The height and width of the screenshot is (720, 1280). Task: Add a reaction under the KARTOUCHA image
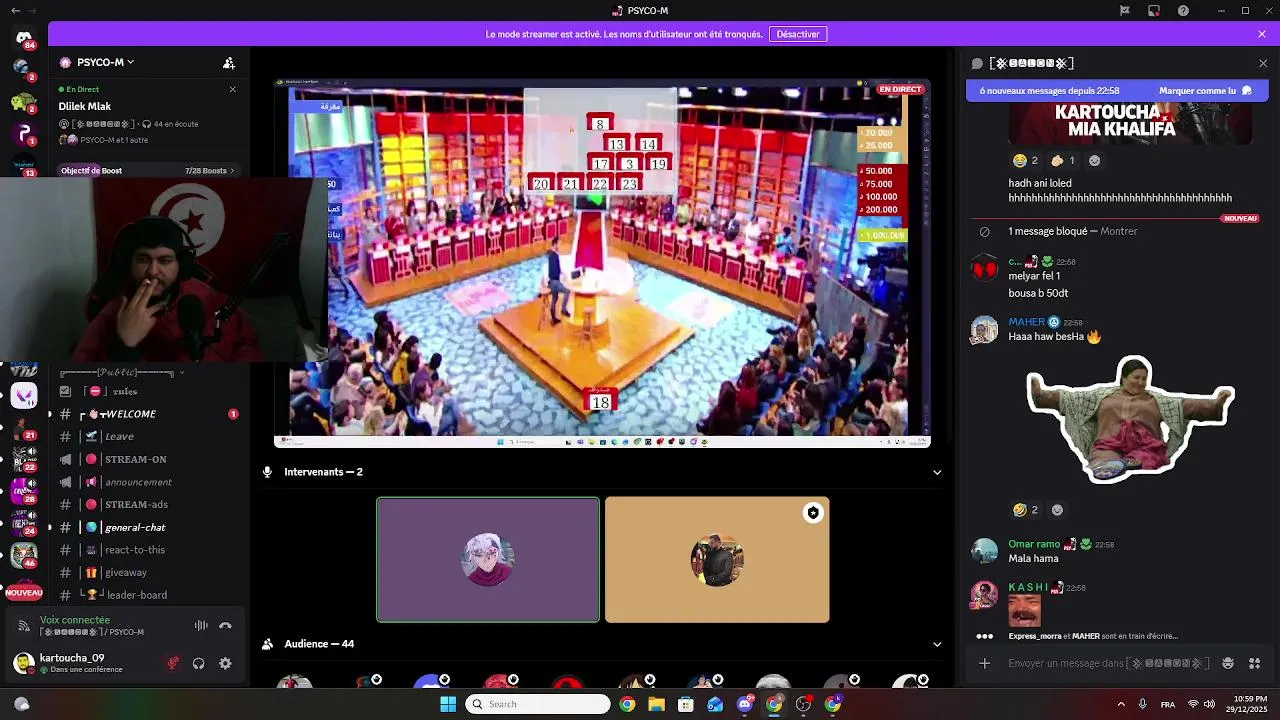click(x=1094, y=160)
